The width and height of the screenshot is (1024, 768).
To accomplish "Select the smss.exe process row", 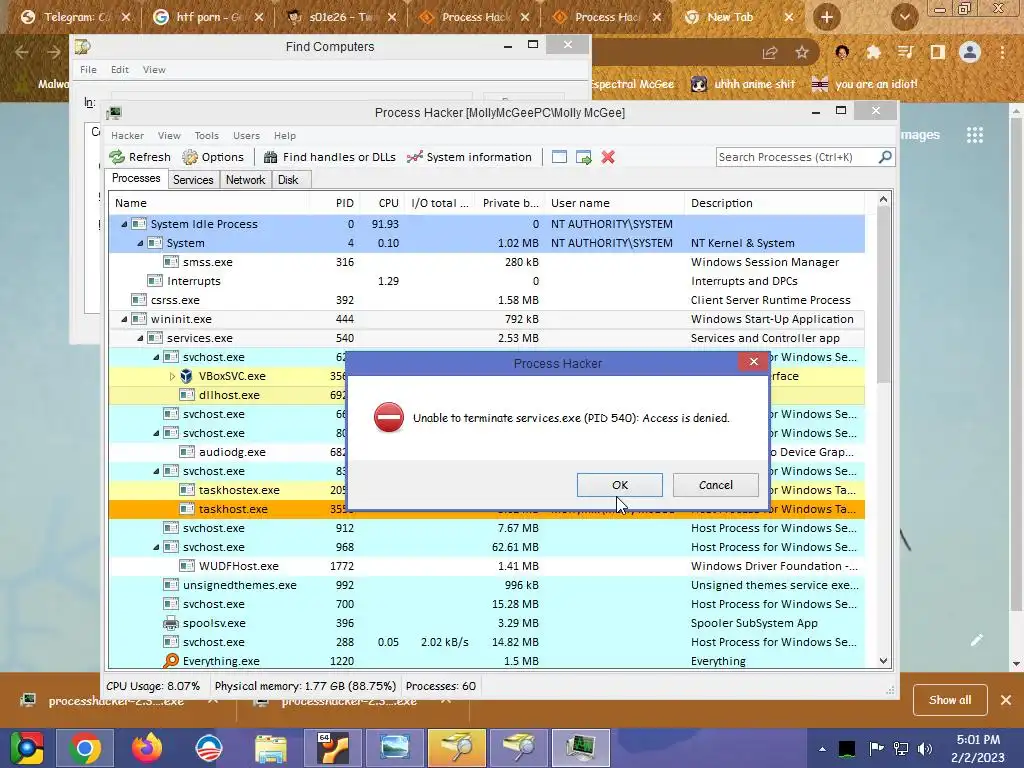I will coord(487,262).
